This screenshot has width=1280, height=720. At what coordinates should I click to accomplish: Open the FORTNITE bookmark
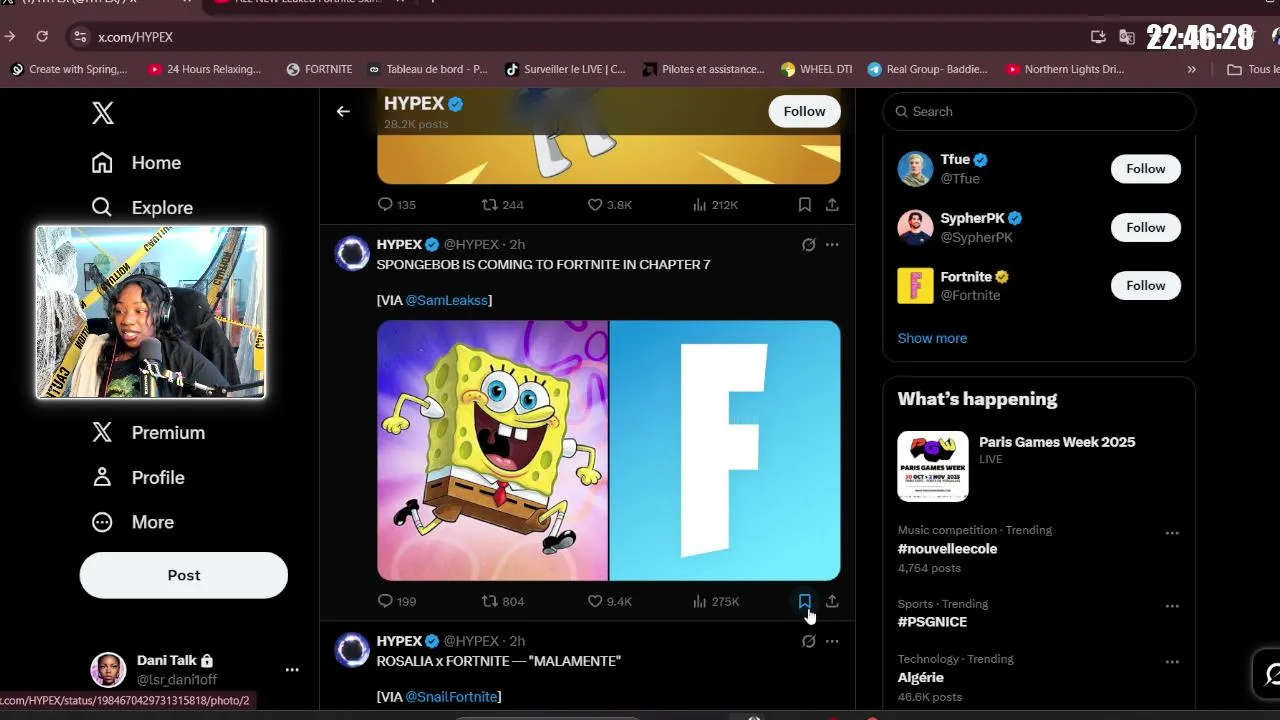[319, 69]
